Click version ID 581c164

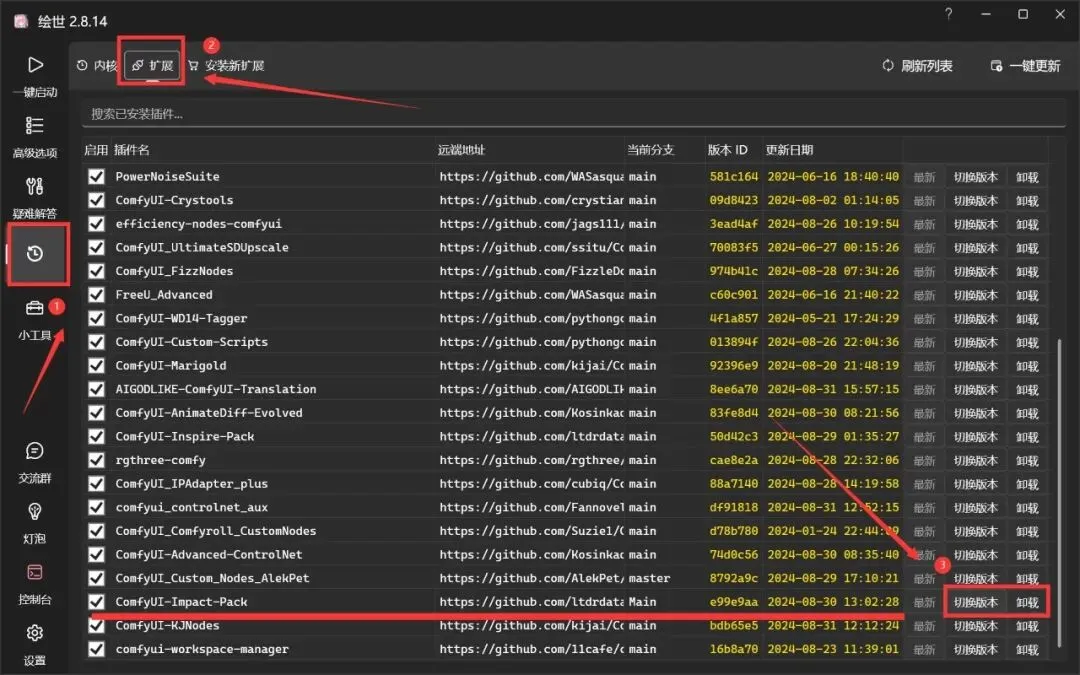(x=734, y=176)
